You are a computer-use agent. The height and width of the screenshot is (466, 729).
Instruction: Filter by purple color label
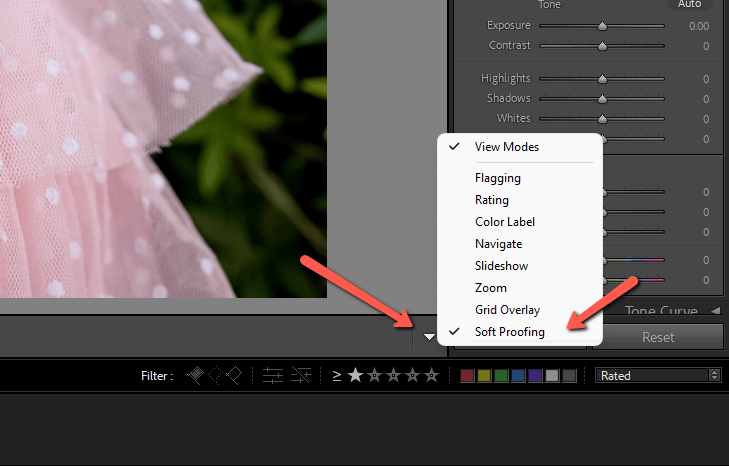(535, 376)
